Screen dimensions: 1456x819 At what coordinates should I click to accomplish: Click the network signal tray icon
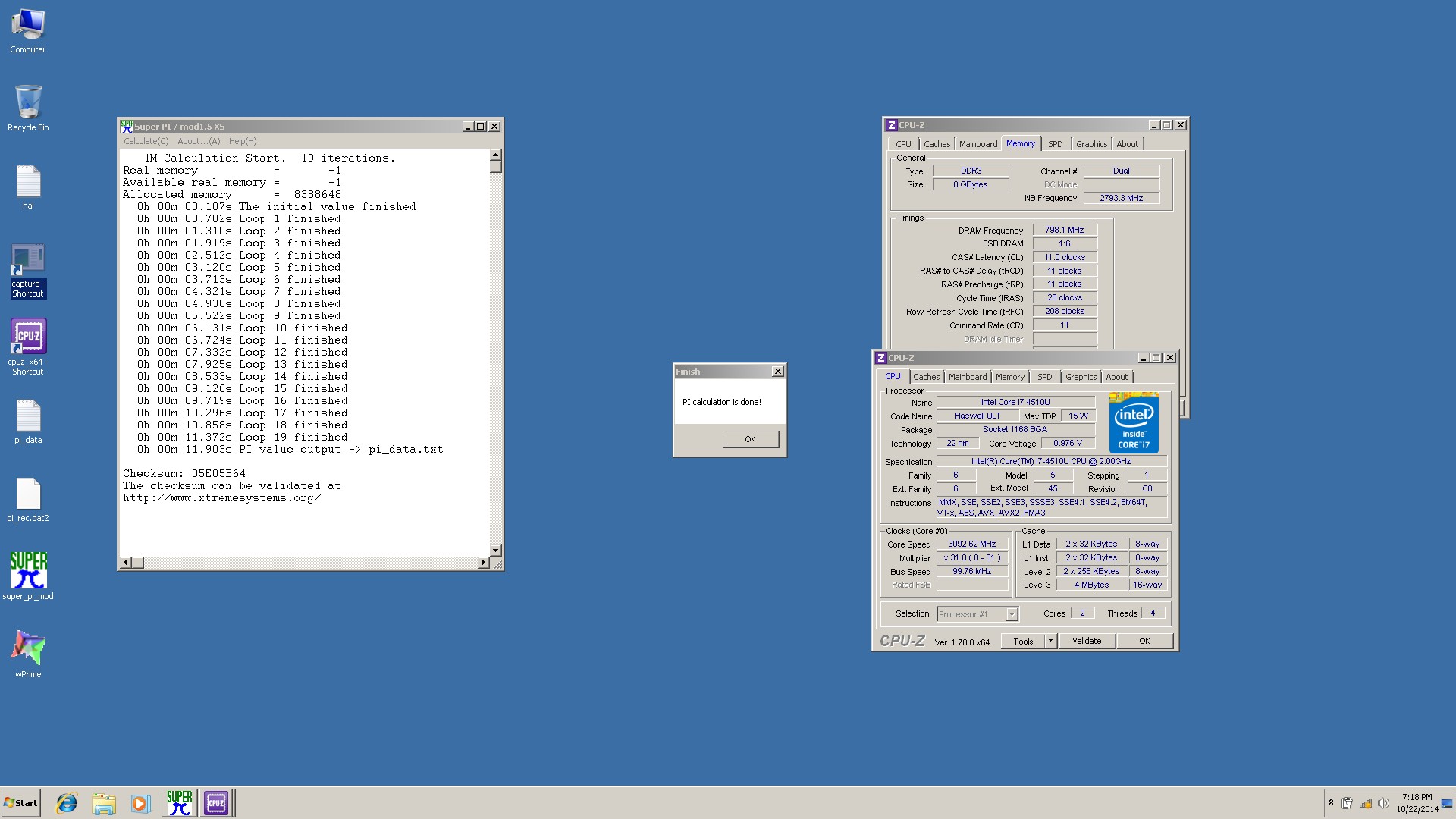[1365, 803]
